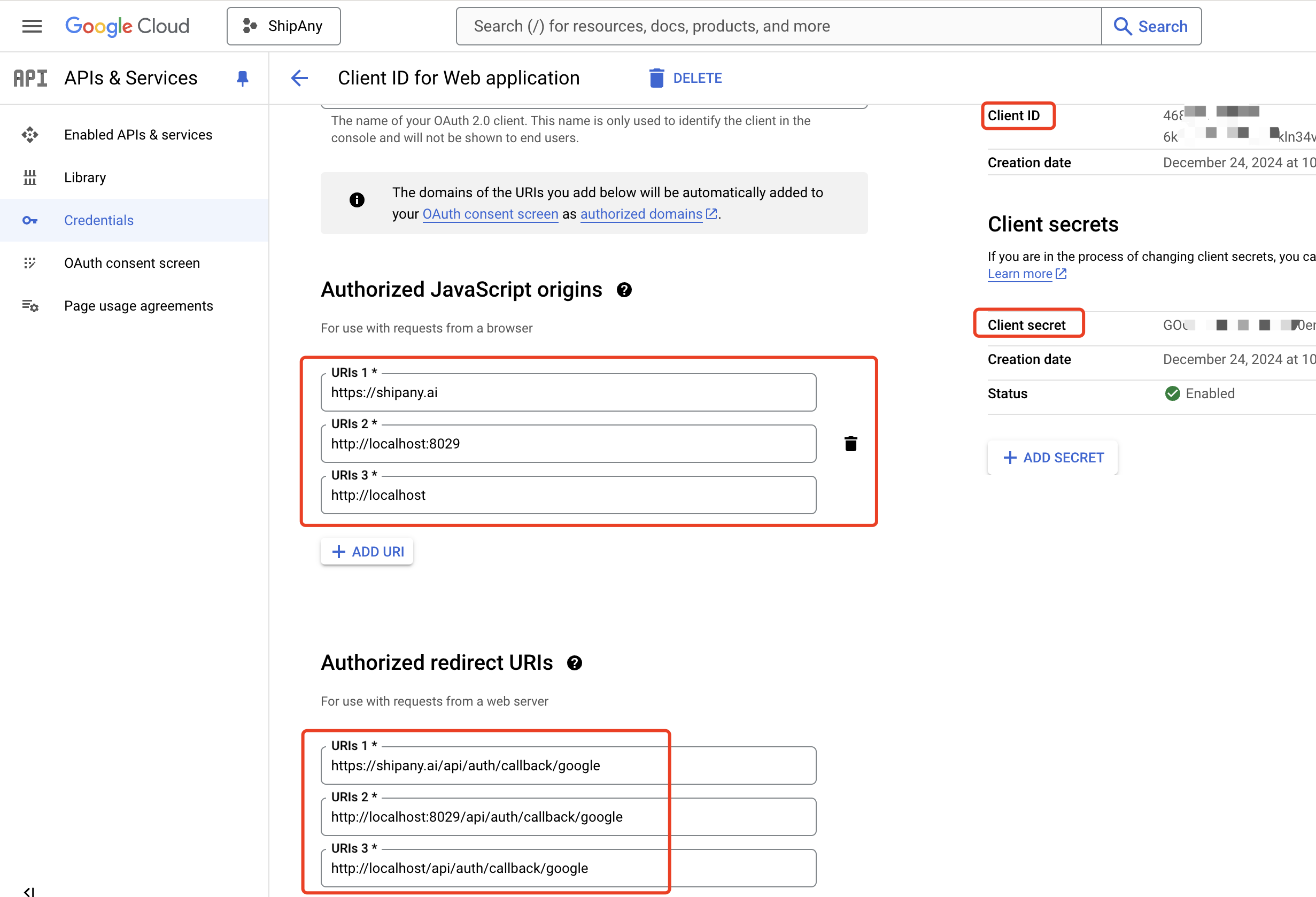Click the Credentials key icon
This screenshot has height=897, width=1316.
pos(30,220)
